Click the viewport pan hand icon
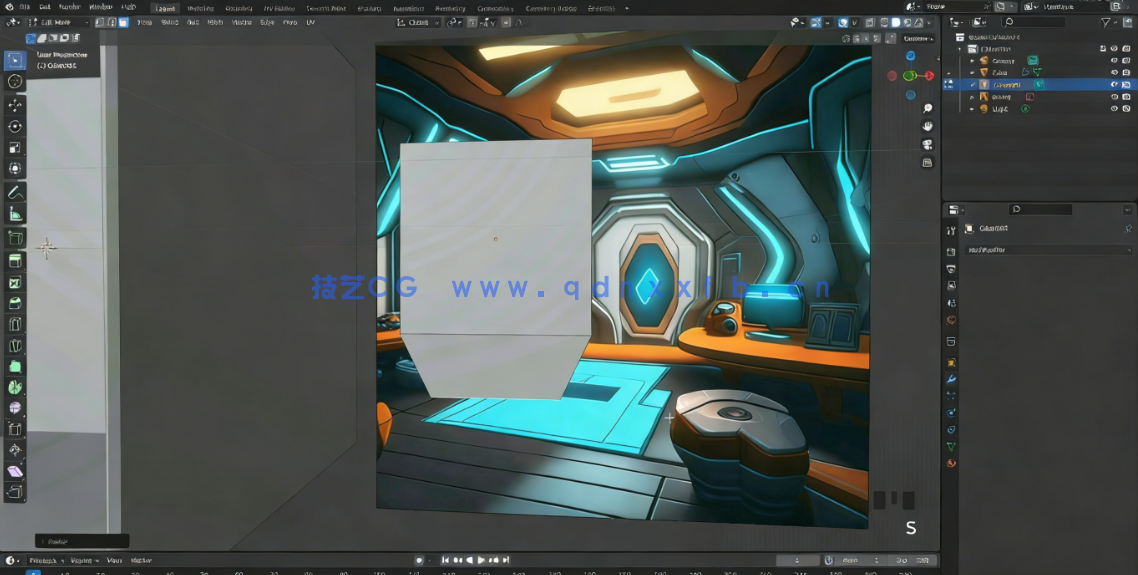Image resolution: width=1138 pixels, height=575 pixels. [x=928, y=126]
